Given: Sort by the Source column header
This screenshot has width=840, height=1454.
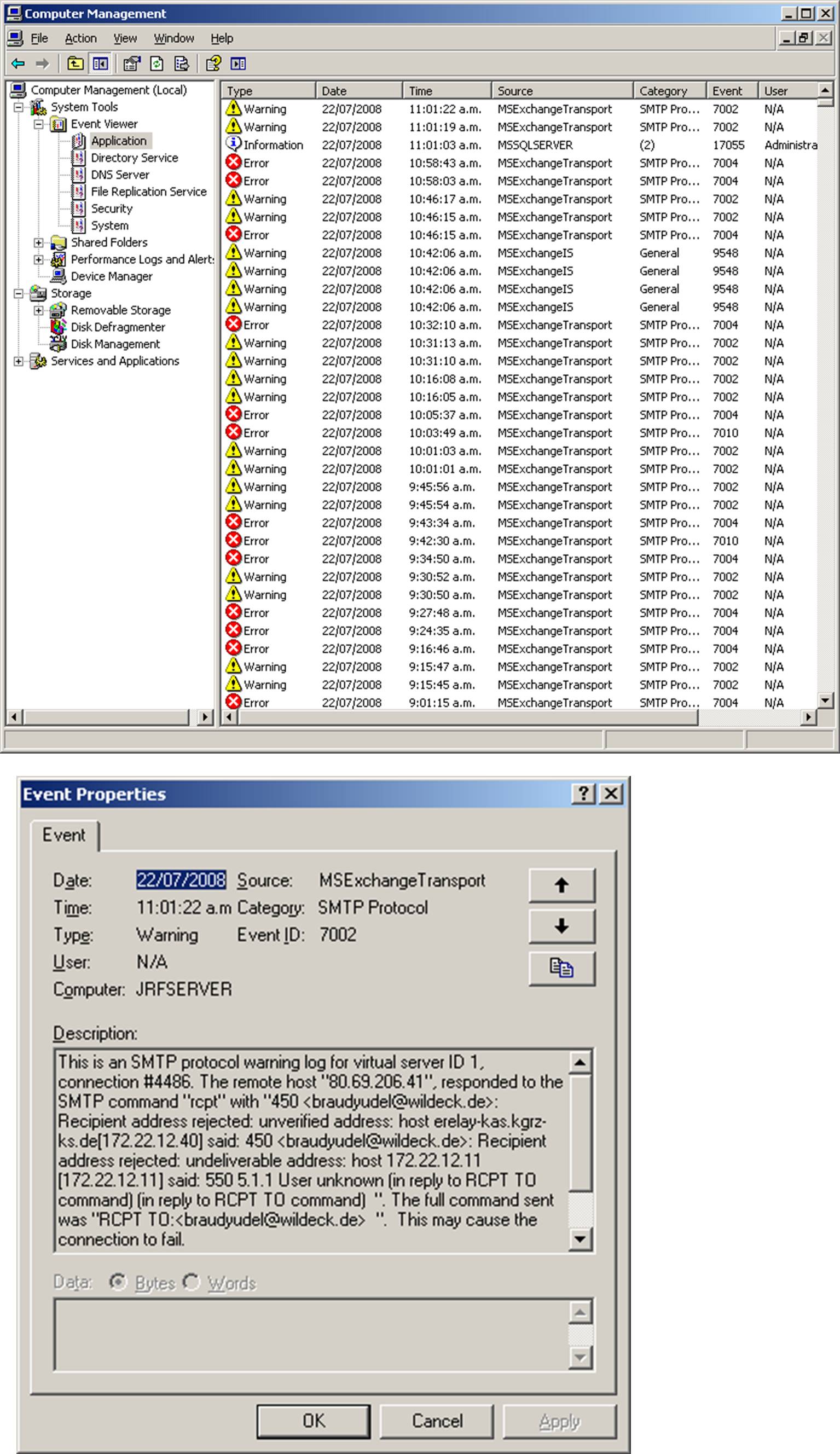Looking at the screenshot, I should click(563, 90).
